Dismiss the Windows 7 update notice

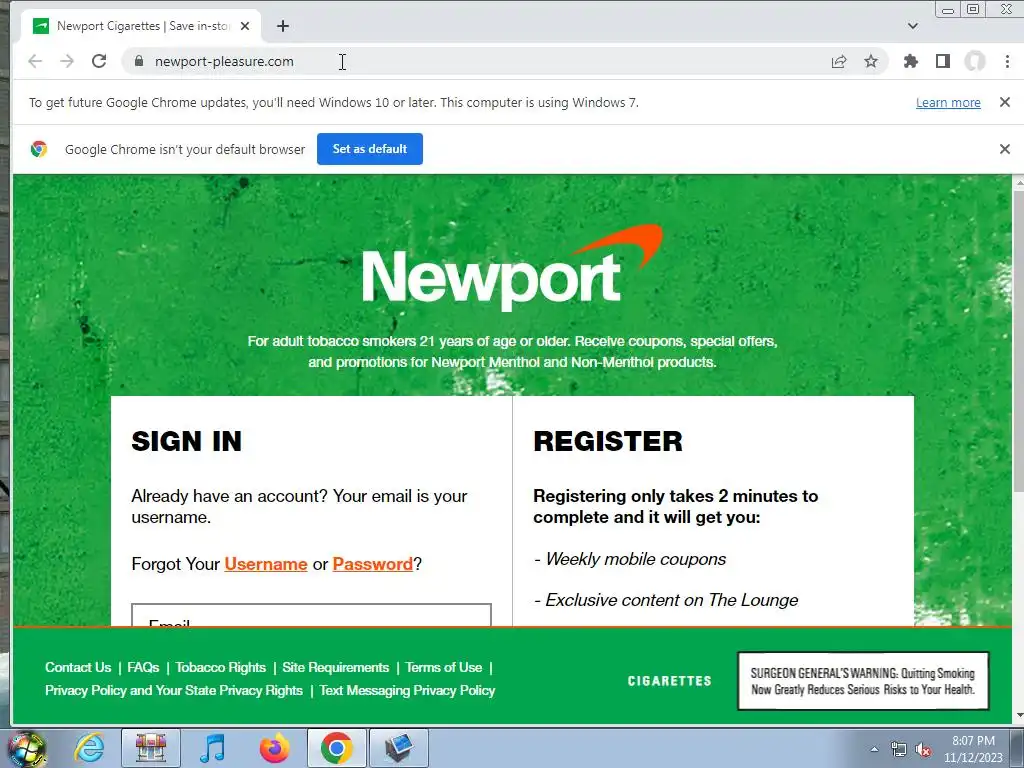pos(1004,102)
